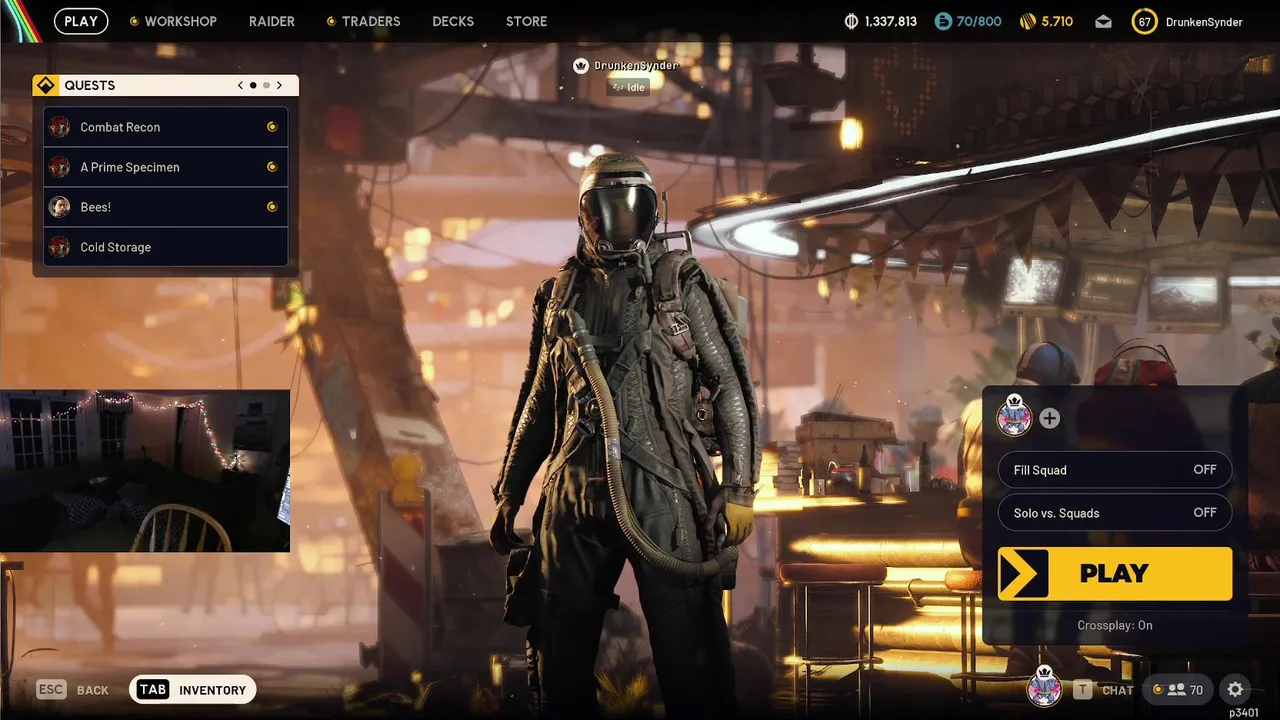This screenshot has width=1280, height=720.
Task: Go to previous quests page arrow
Action: [240, 85]
